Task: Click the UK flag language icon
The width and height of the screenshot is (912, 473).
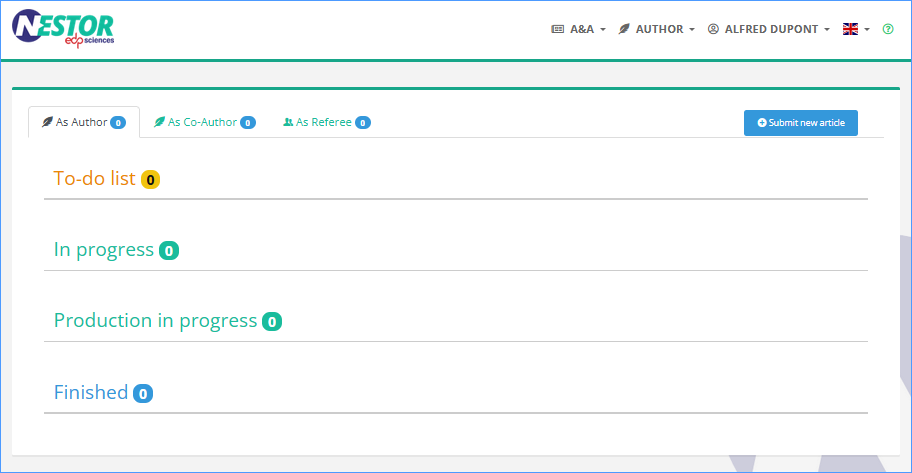Action: tap(850, 29)
